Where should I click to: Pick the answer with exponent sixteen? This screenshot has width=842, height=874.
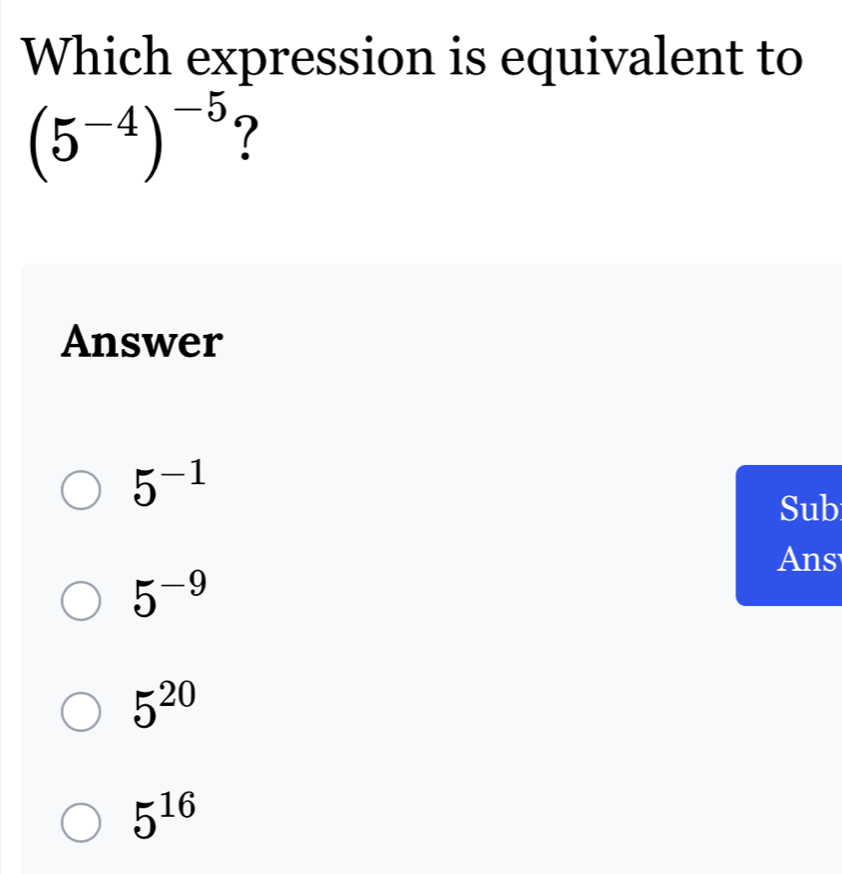80,822
